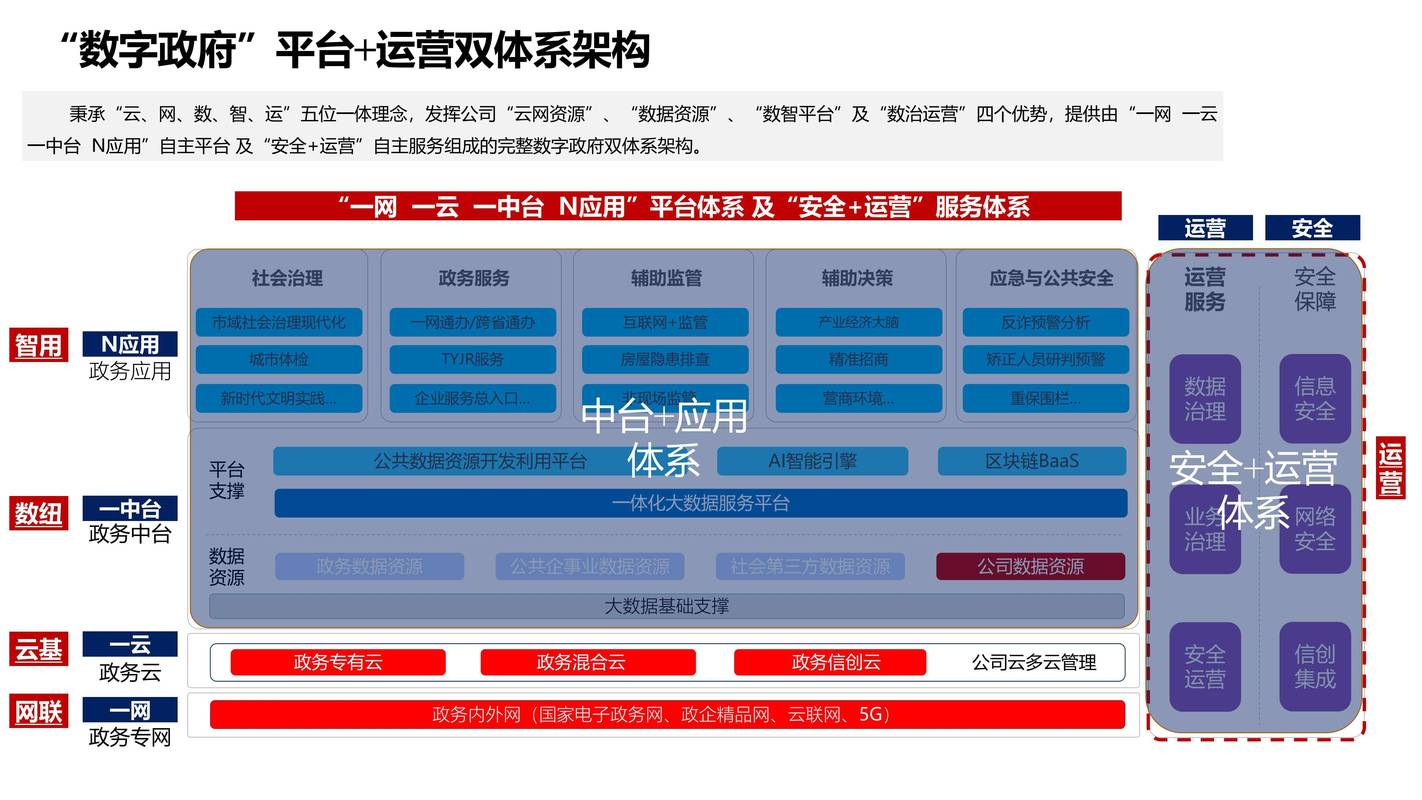
Task: Select the 一中台 dark blue tag
Action: (x=130, y=509)
